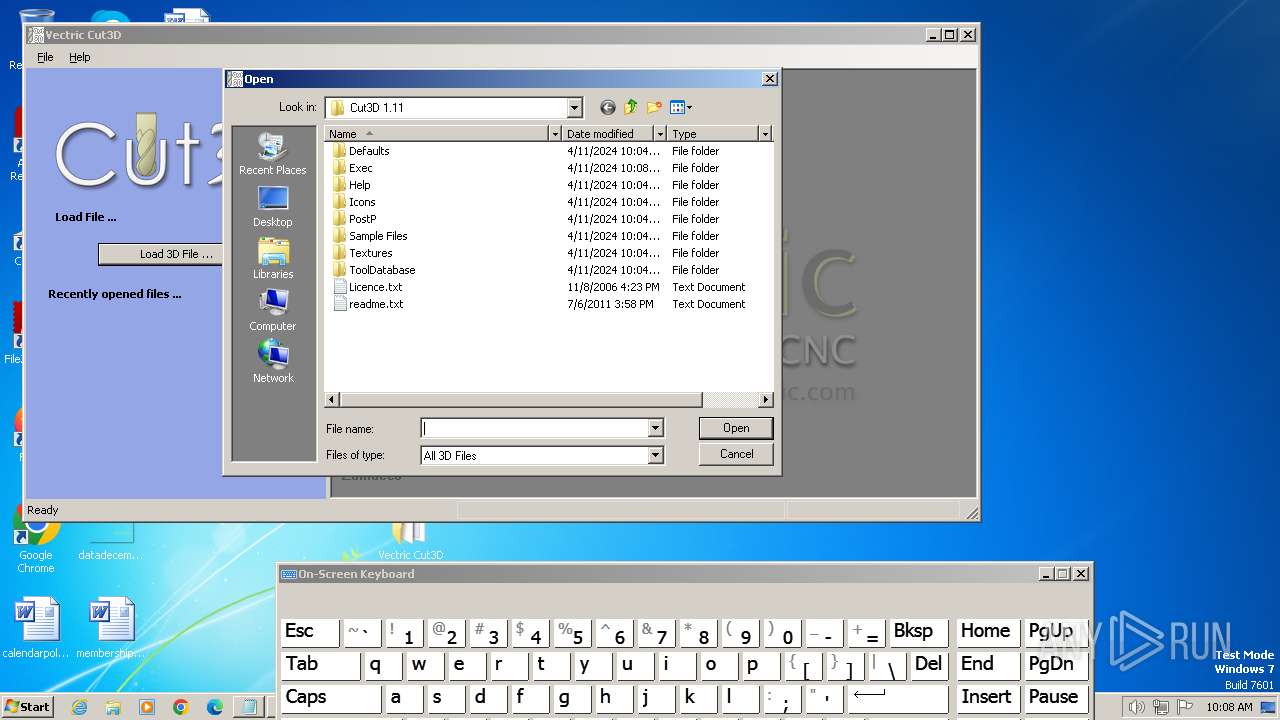The height and width of the screenshot is (720, 1280).
Task: Select the ToolDatabase folder
Action: 382,270
